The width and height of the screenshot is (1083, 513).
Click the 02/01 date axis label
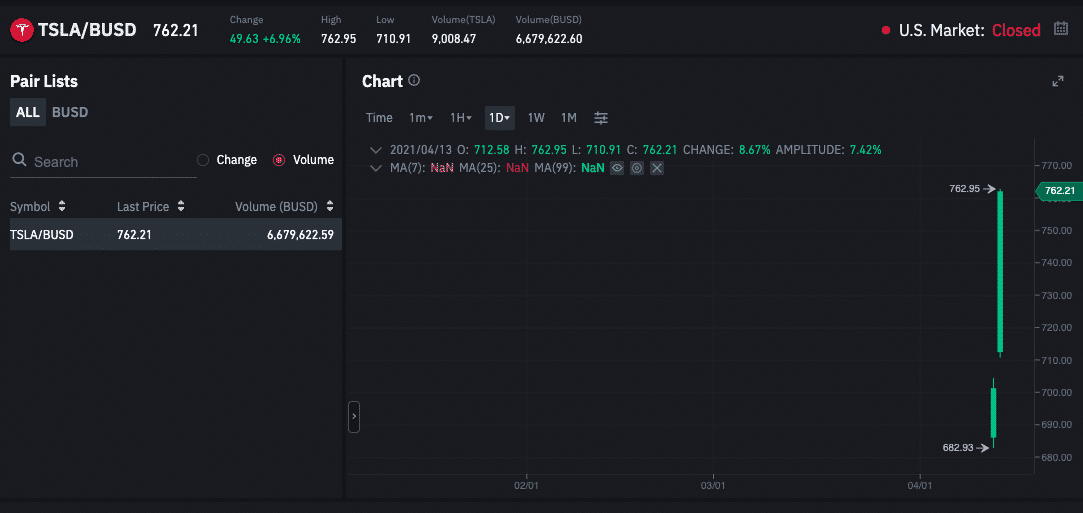tap(527, 486)
